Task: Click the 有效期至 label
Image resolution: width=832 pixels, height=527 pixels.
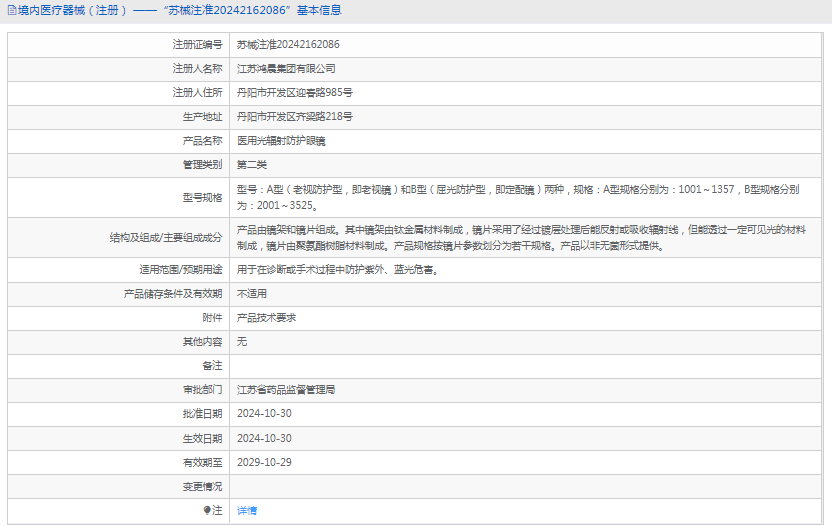Action: click(x=202, y=462)
